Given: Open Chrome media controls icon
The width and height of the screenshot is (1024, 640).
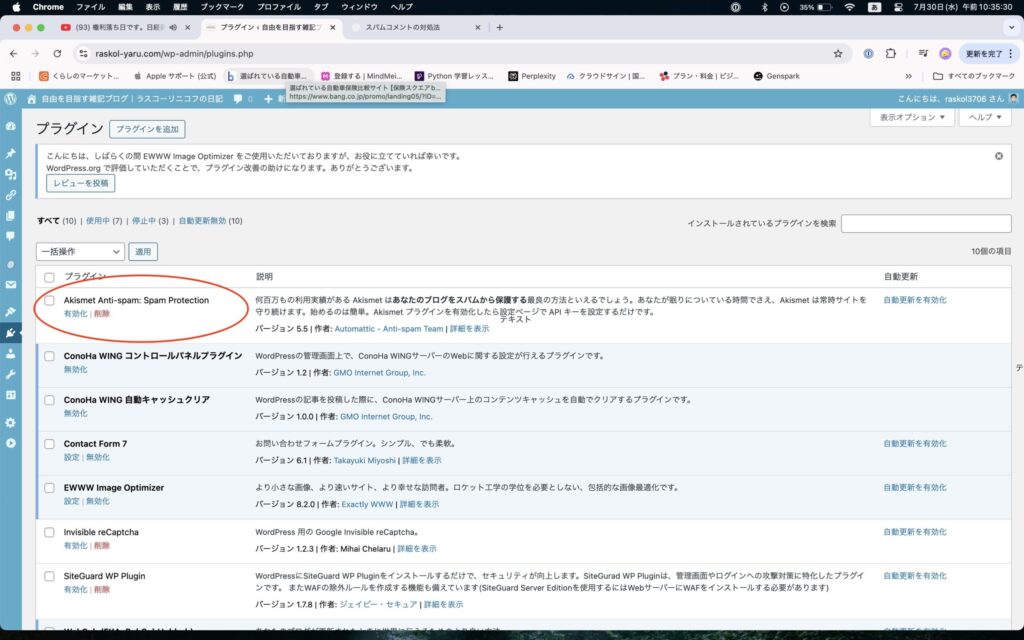Looking at the screenshot, I should pos(923,54).
